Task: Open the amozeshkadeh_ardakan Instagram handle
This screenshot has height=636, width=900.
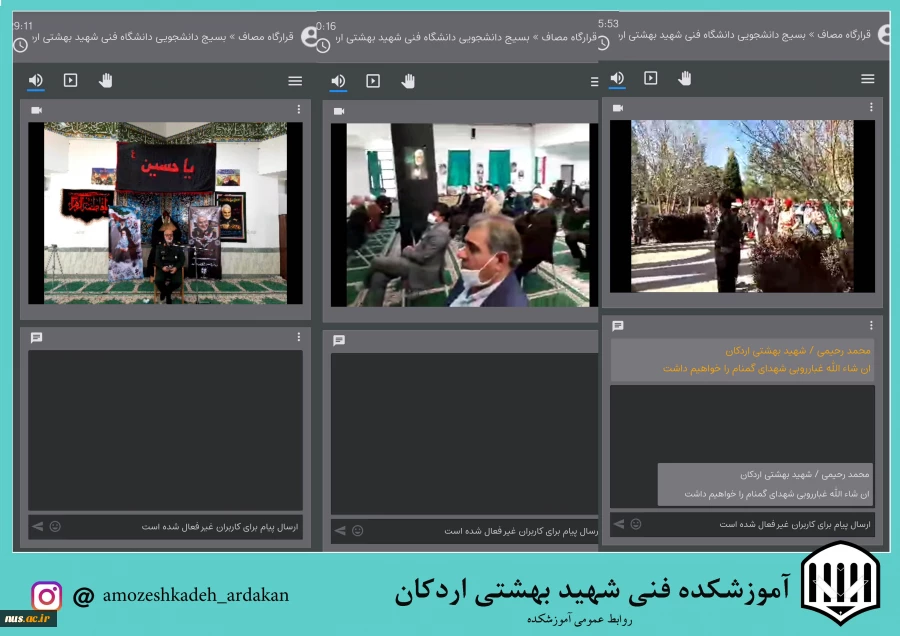Action: (x=195, y=596)
